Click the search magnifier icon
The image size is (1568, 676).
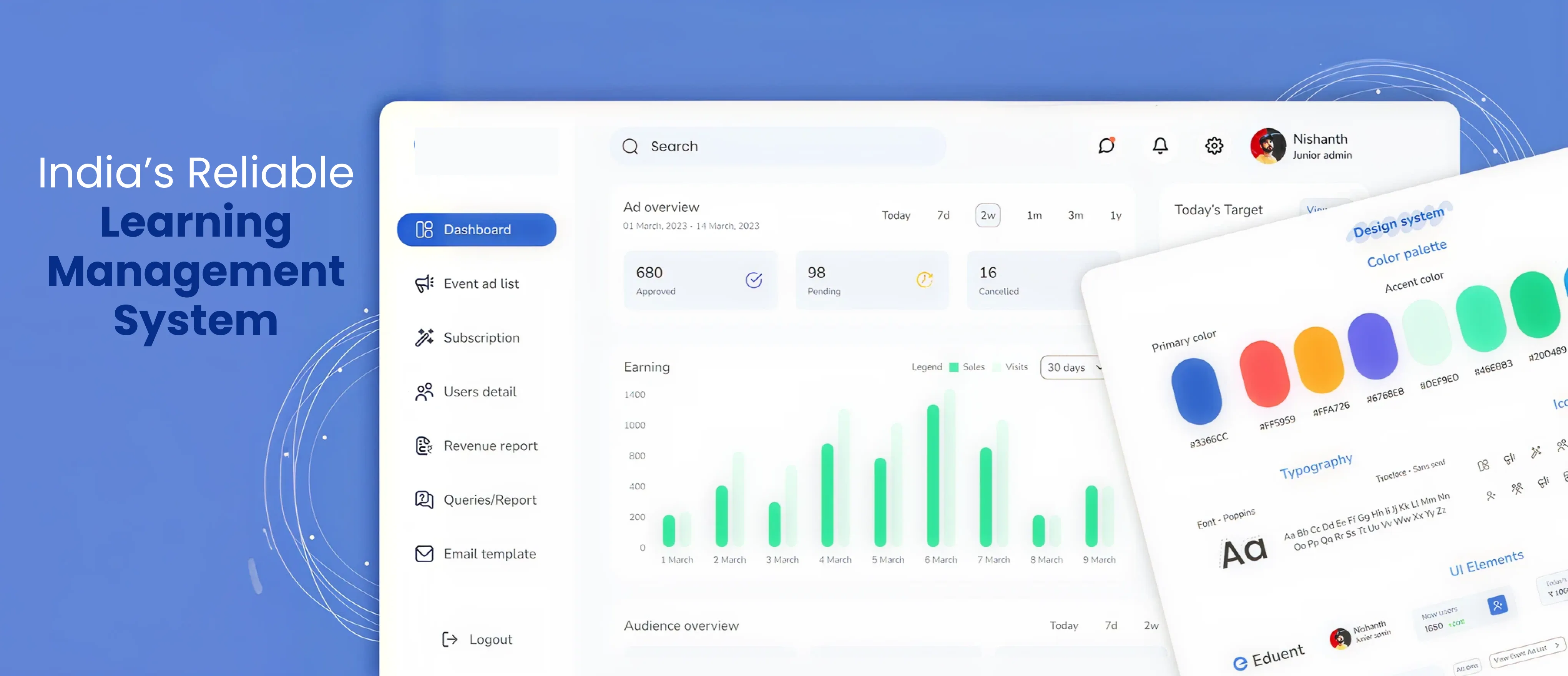pyautogui.click(x=630, y=147)
